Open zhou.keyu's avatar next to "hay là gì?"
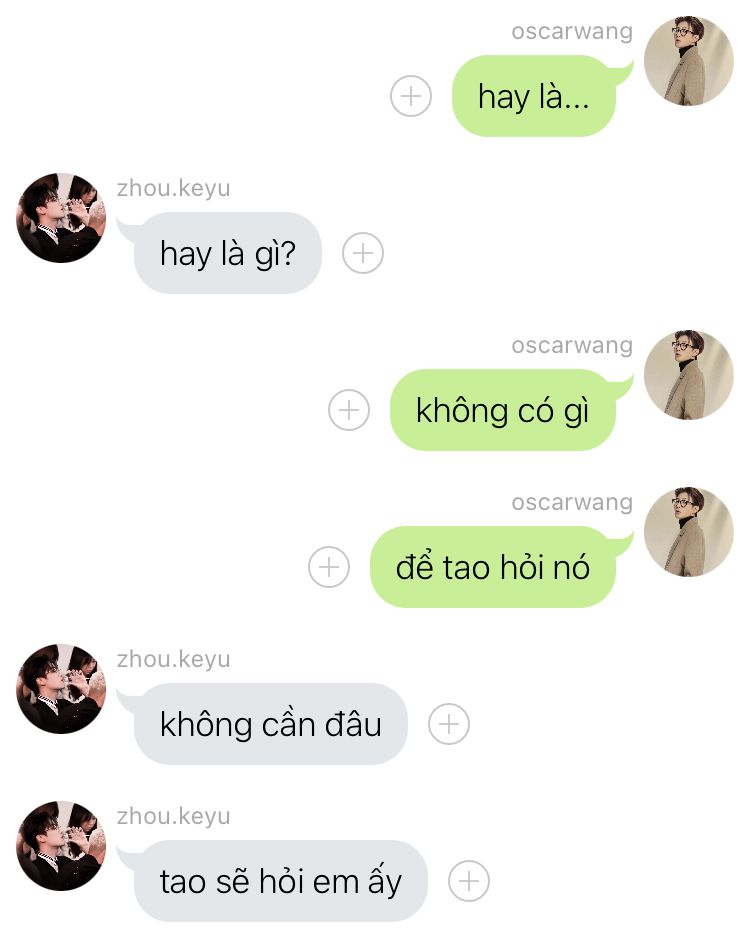The height and width of the screenshot is (942, 750). point(61,218)
